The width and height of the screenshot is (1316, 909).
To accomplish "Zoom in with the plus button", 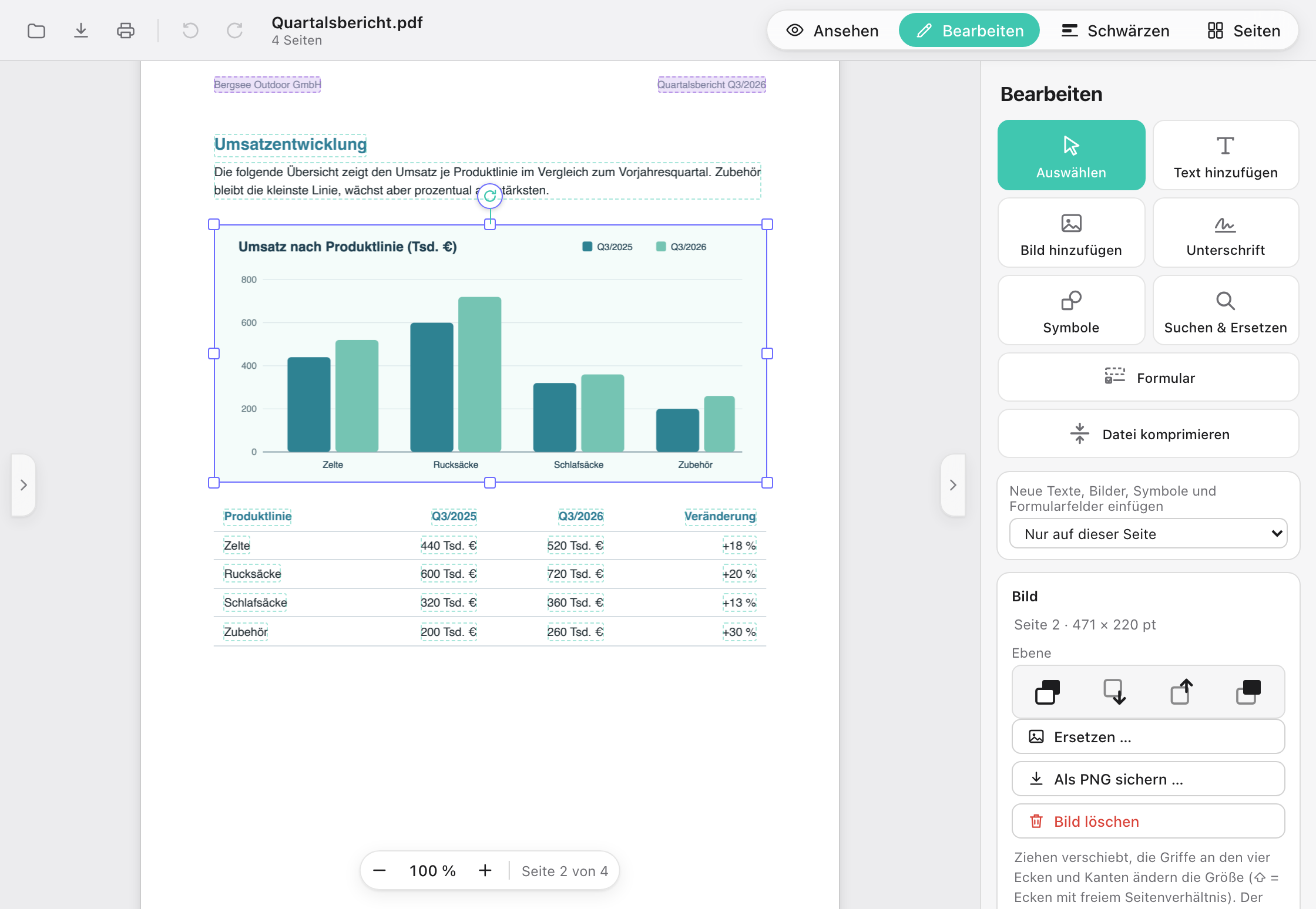I will pos(485,870).
